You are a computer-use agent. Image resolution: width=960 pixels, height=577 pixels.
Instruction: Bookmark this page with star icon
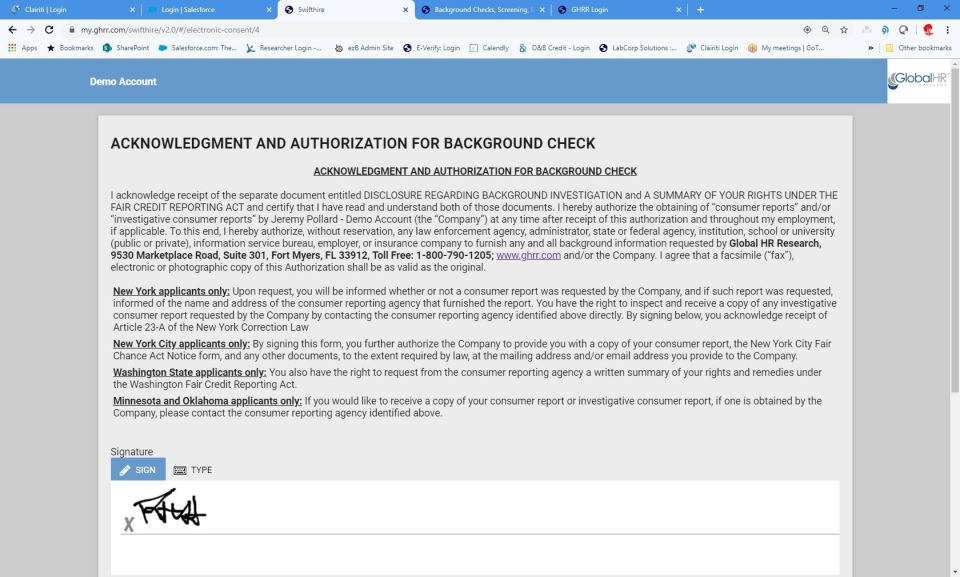[x=844, y=29]
